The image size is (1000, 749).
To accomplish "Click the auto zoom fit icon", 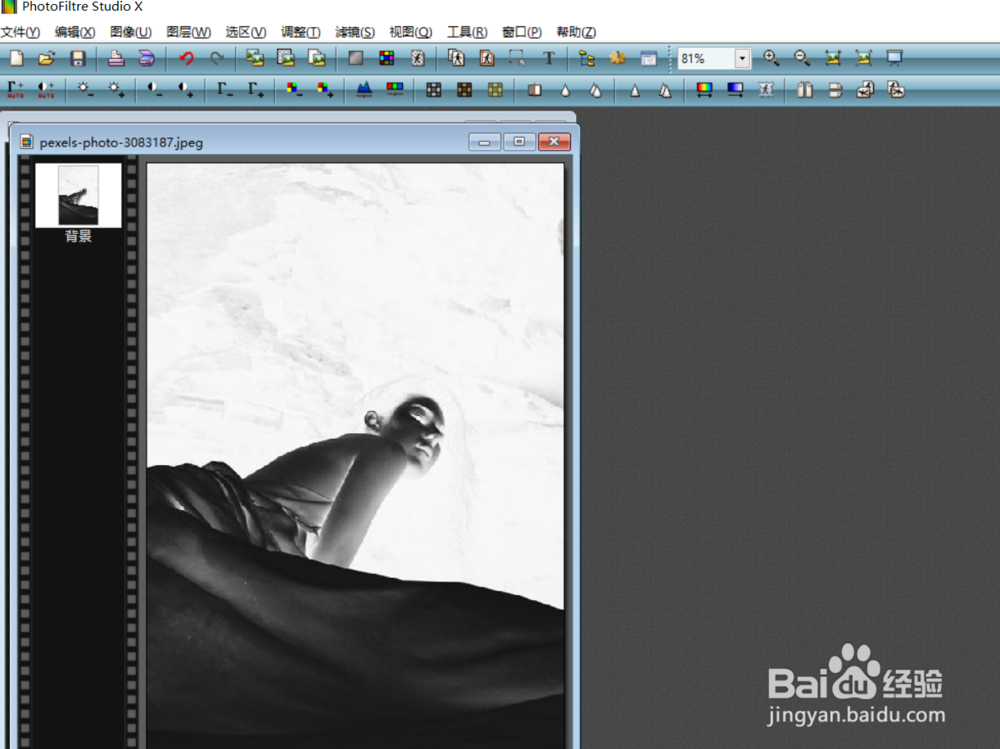I will coord(864,59).
